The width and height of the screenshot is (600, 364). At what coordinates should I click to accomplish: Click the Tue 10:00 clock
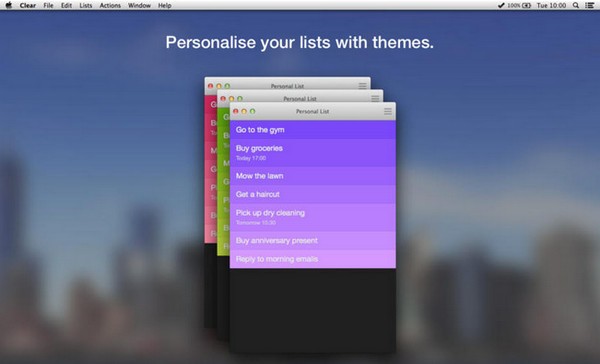(x=551, y=5)
